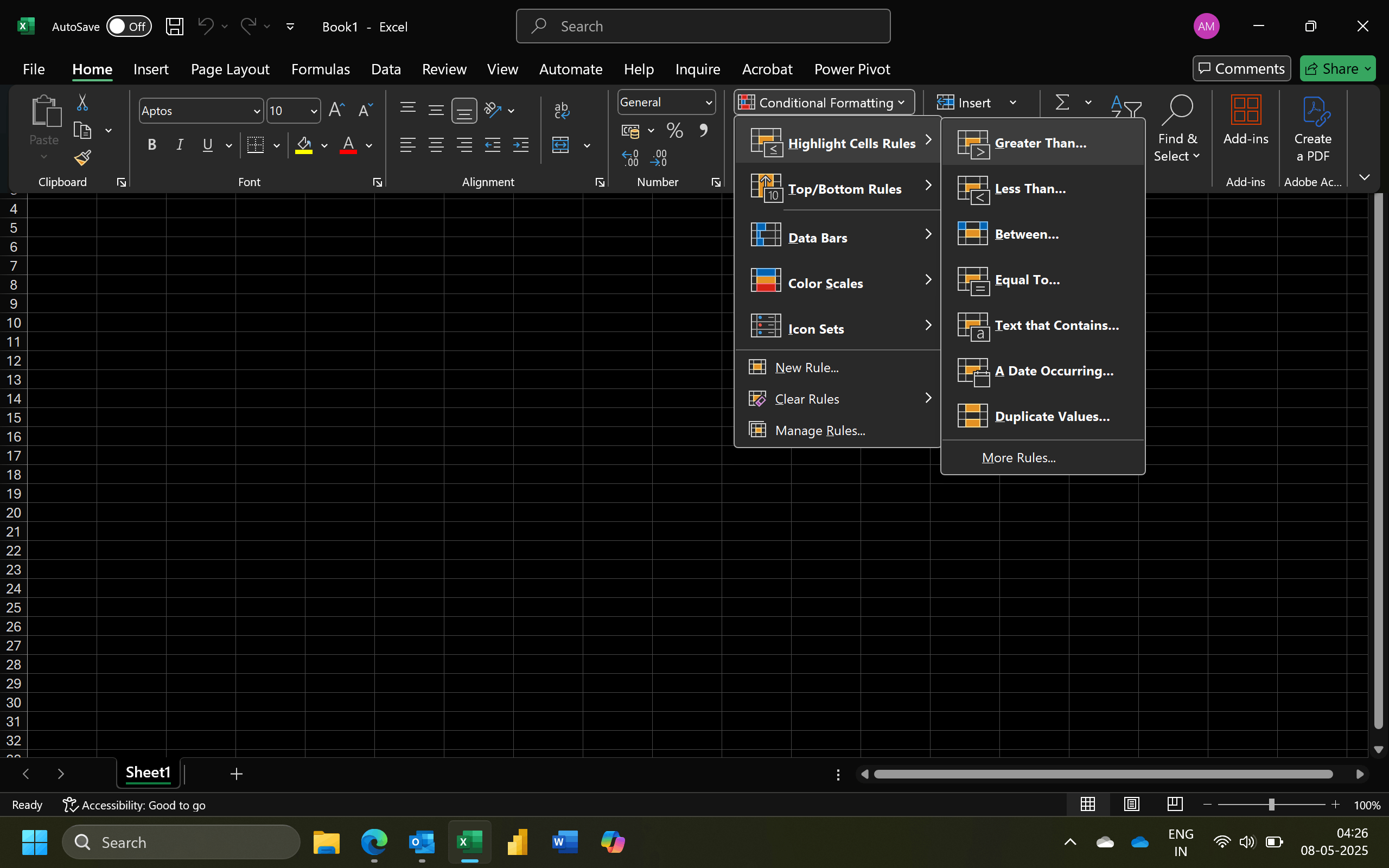Click the Save floppy disk icon

[175, 27]
